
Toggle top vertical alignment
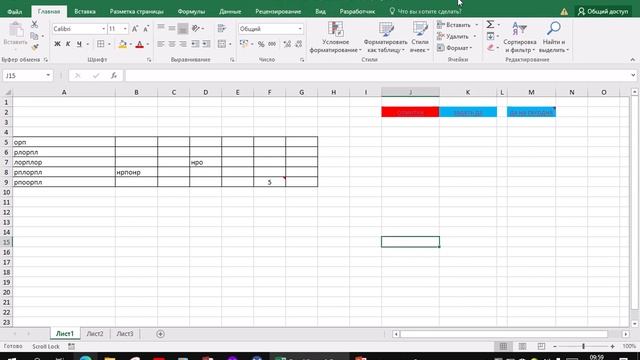coord(161,29)
